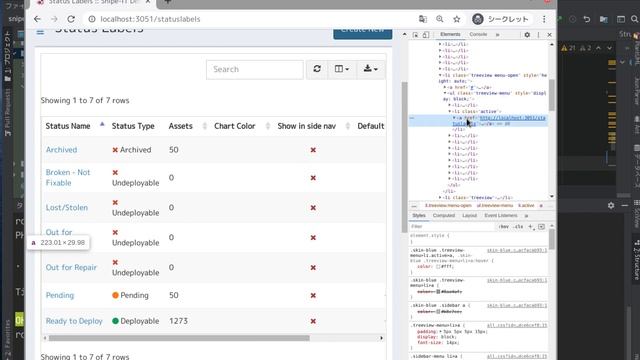Switch to DevTools Console tab
The image size is (640, 360).
(478, 35)
